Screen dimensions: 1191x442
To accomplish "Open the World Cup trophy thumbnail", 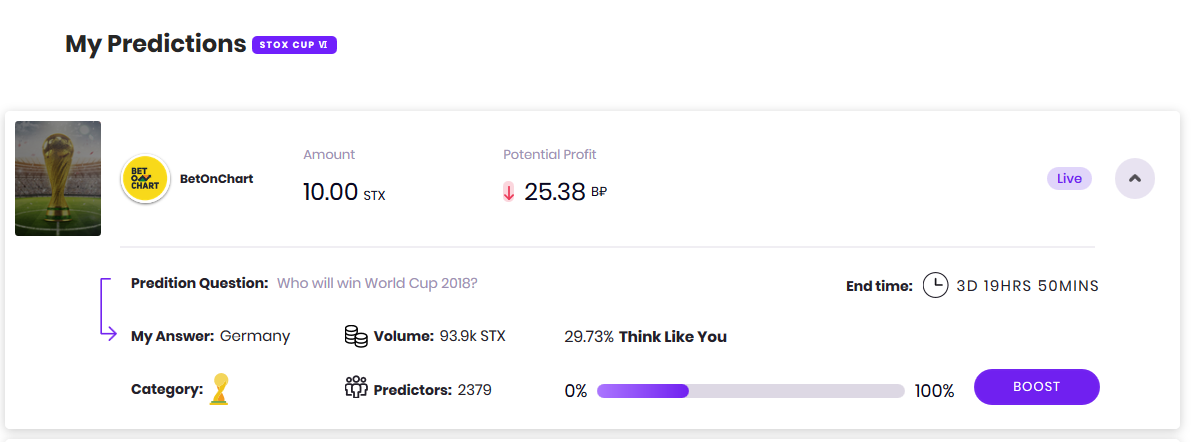I will [x=58, y=179].
